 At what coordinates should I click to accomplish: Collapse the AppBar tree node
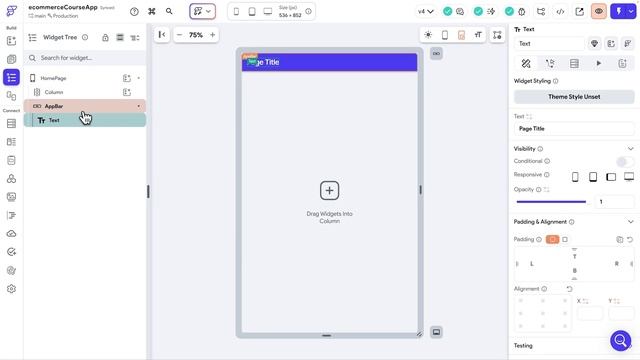click(x=139, y=106)
